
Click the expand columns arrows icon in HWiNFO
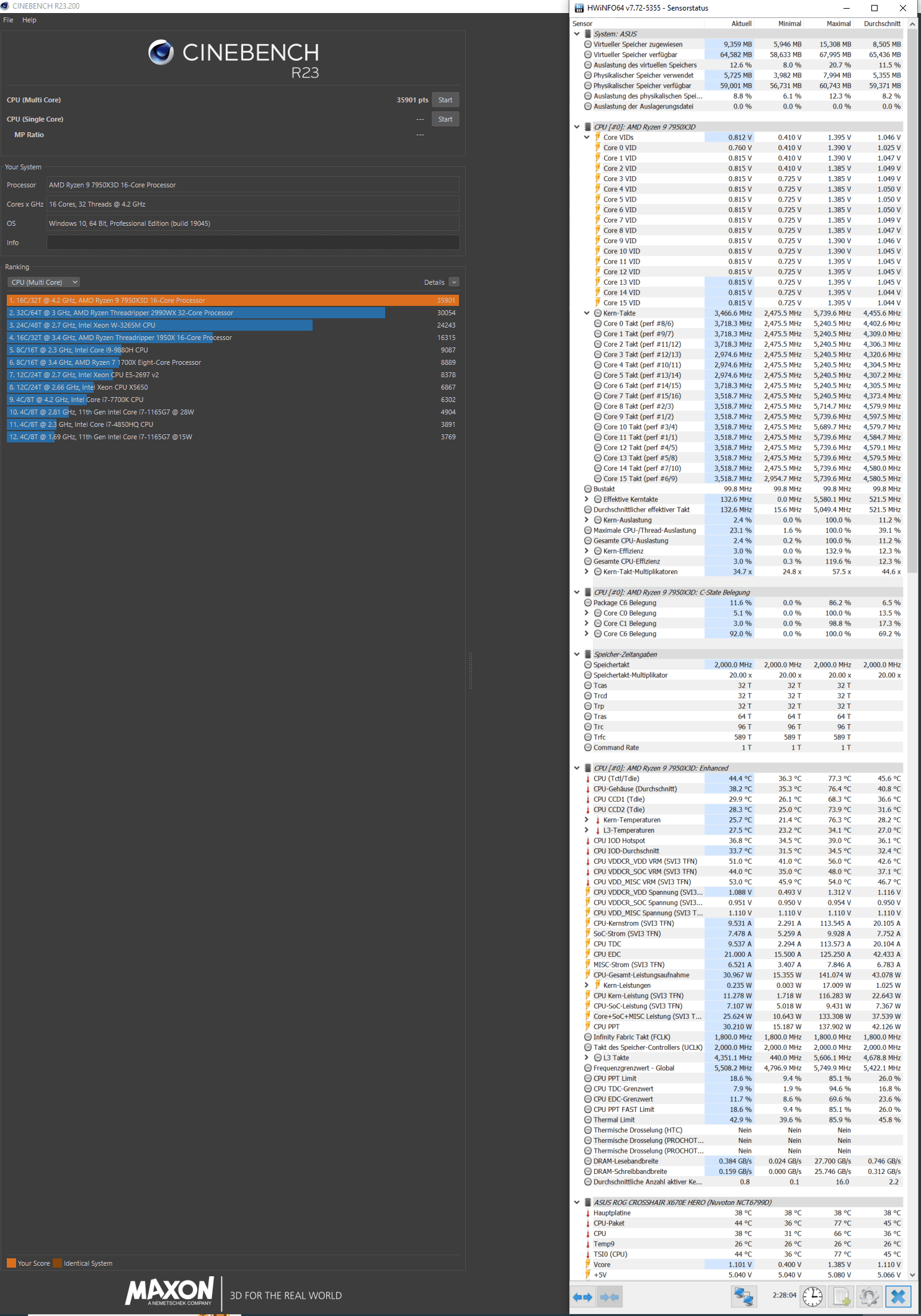tap(582, 1297)
